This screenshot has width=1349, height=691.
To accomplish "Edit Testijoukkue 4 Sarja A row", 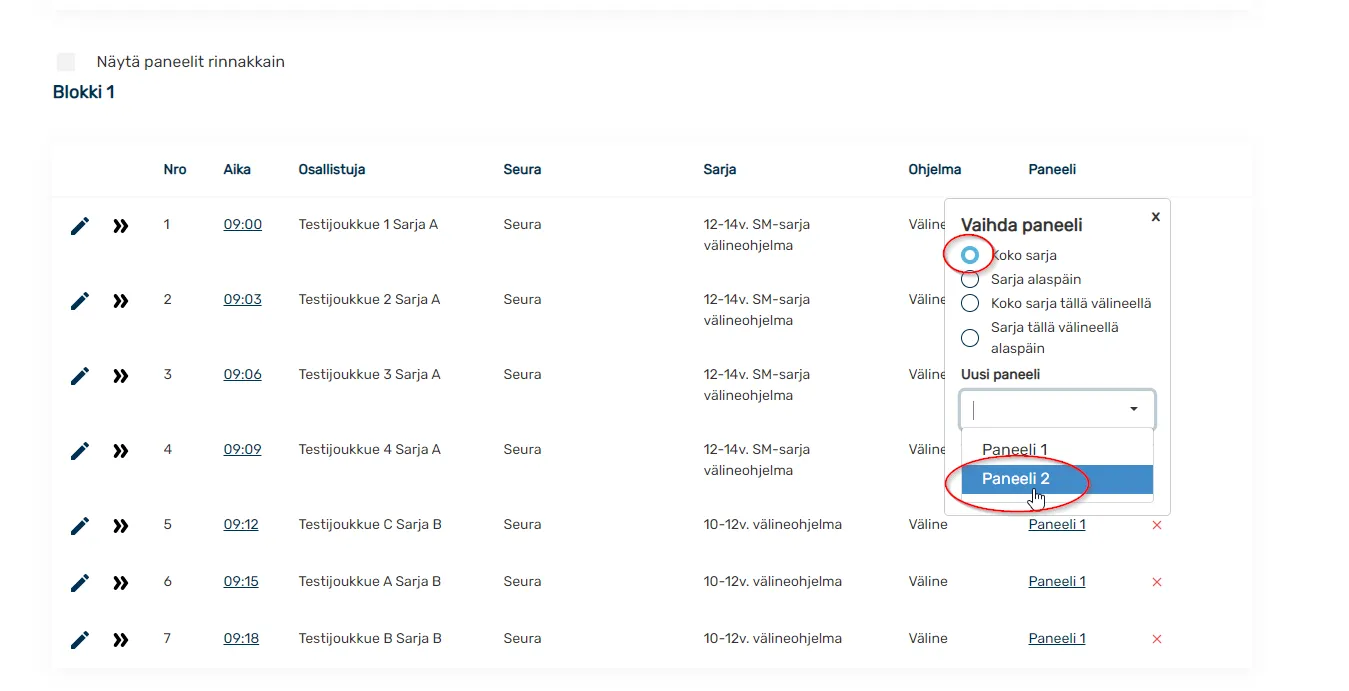I will pyautogui.click(x=80, y=451).
